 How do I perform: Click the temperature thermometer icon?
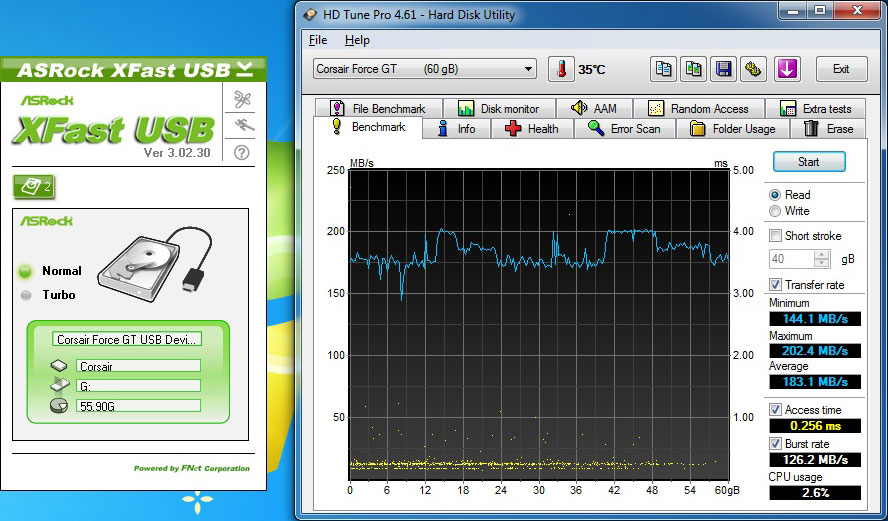pos(561,69)
